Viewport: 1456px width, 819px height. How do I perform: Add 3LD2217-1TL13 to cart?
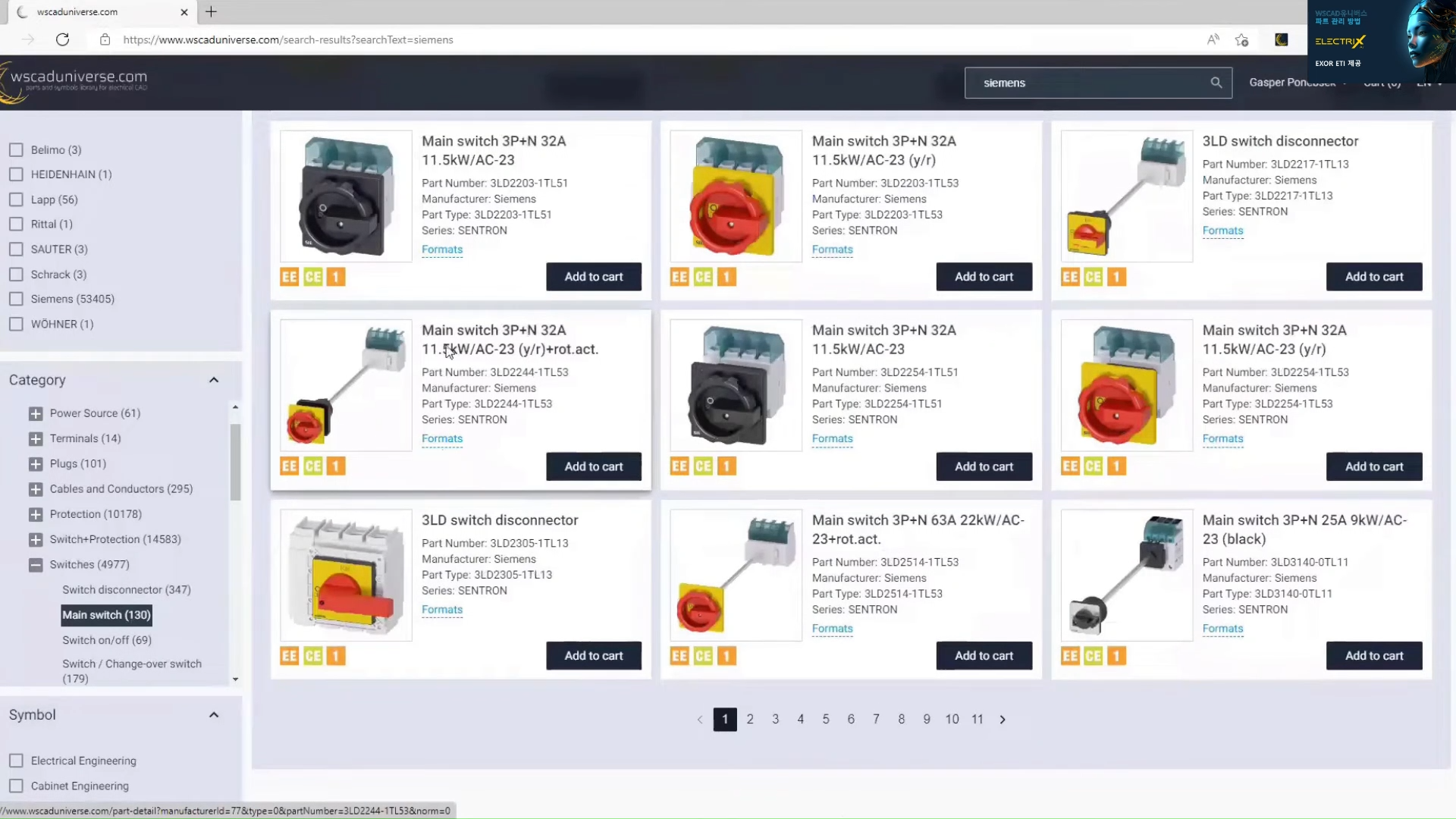click(1374, 277)
